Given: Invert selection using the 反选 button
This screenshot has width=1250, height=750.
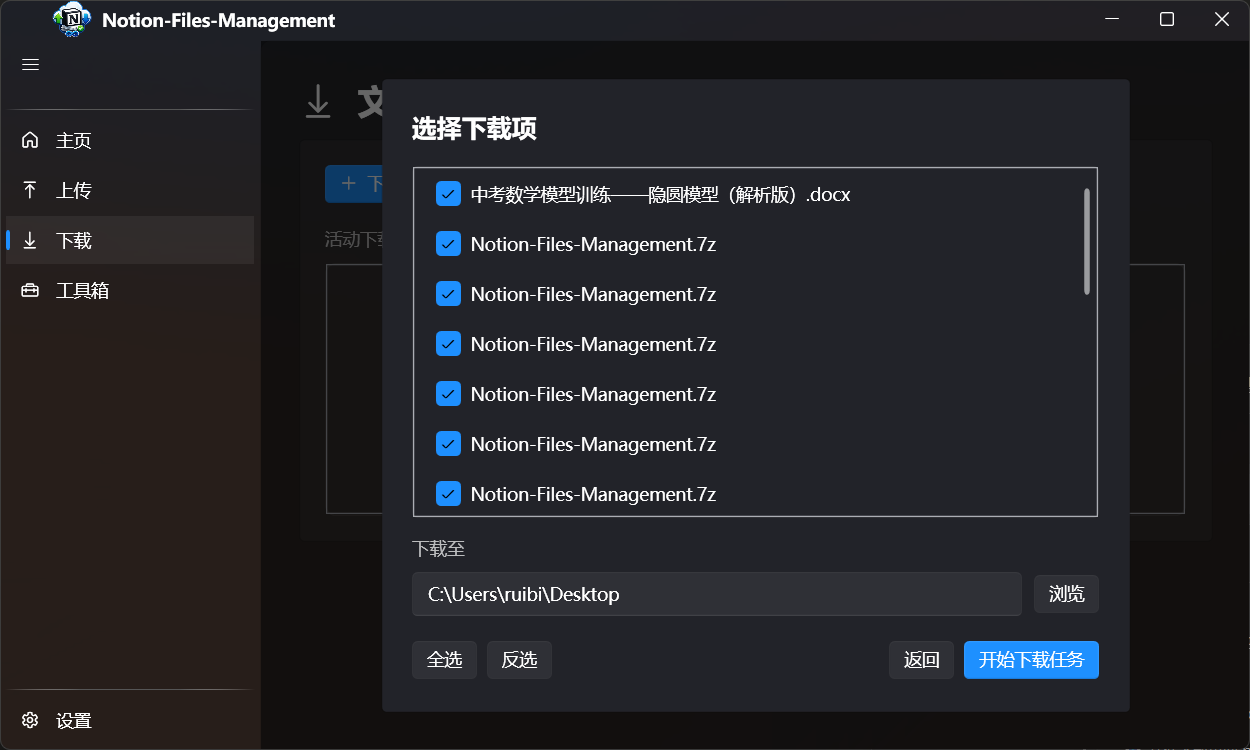Looking at the screenshot, I should pos(519,660).
